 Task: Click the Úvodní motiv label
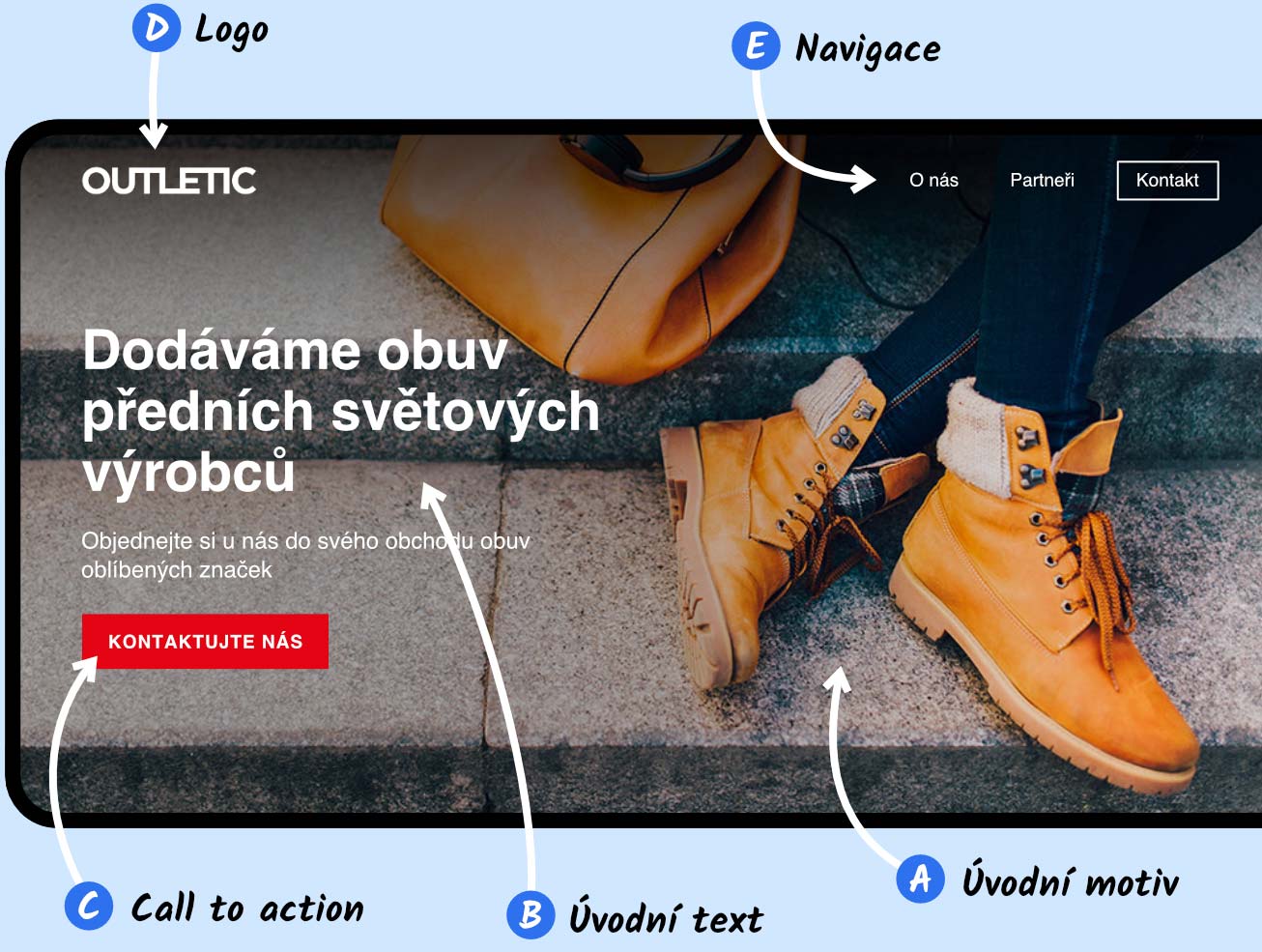point(1070,880)
